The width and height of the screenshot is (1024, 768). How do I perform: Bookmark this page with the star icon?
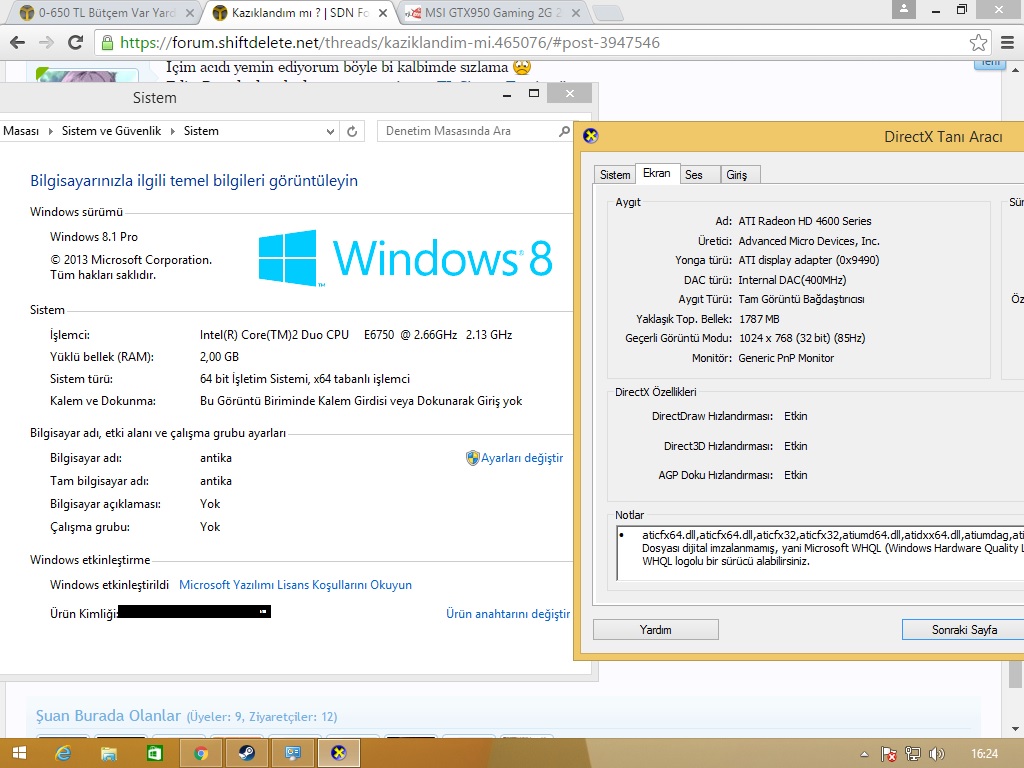[978, 43]
